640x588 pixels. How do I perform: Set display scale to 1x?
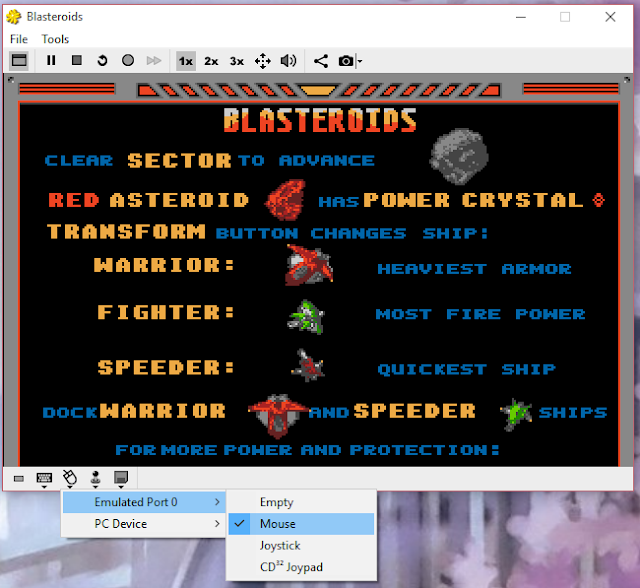186,61
